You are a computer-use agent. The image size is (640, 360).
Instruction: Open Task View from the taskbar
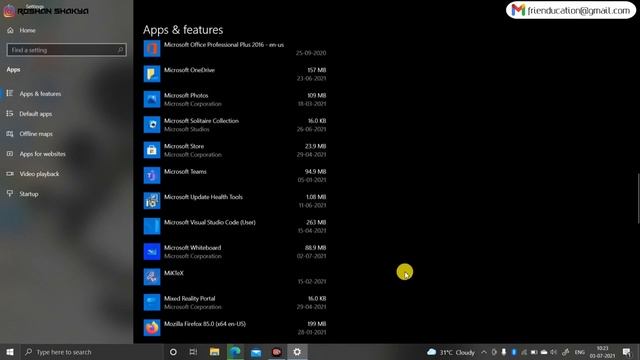pos(193,352)
